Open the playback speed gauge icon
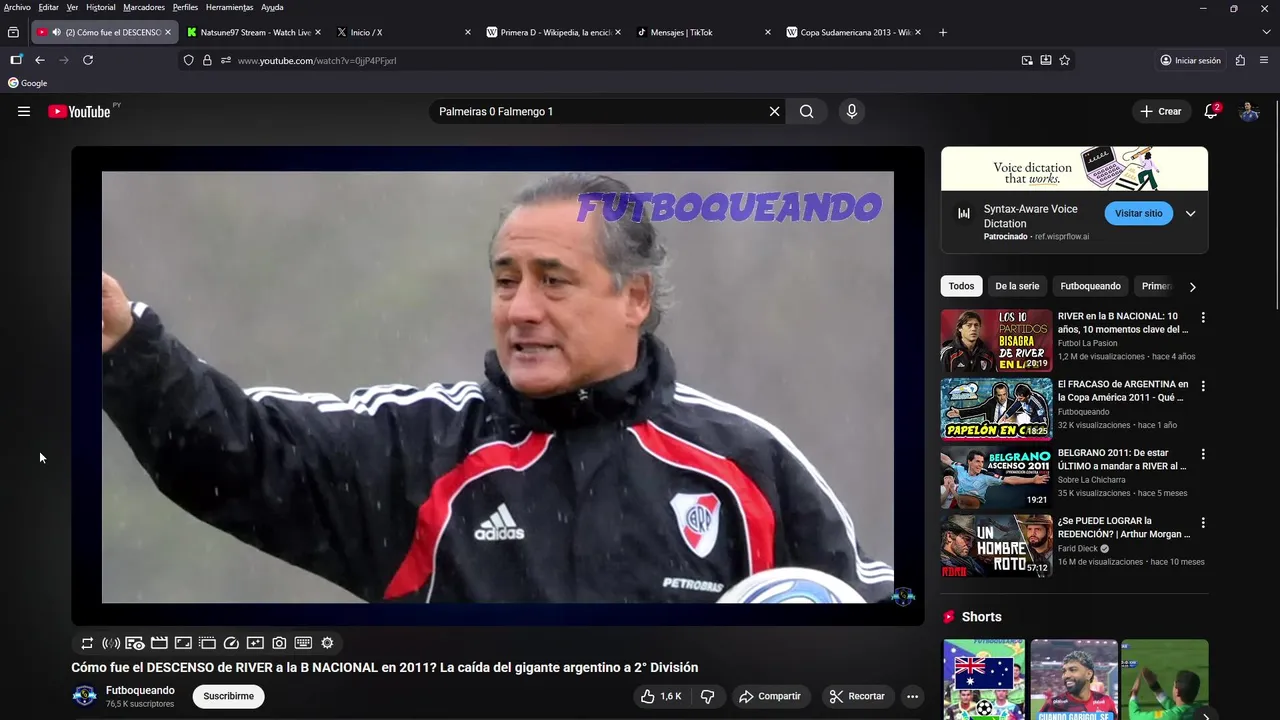The image size is (1280, 720). coord(231,643)
